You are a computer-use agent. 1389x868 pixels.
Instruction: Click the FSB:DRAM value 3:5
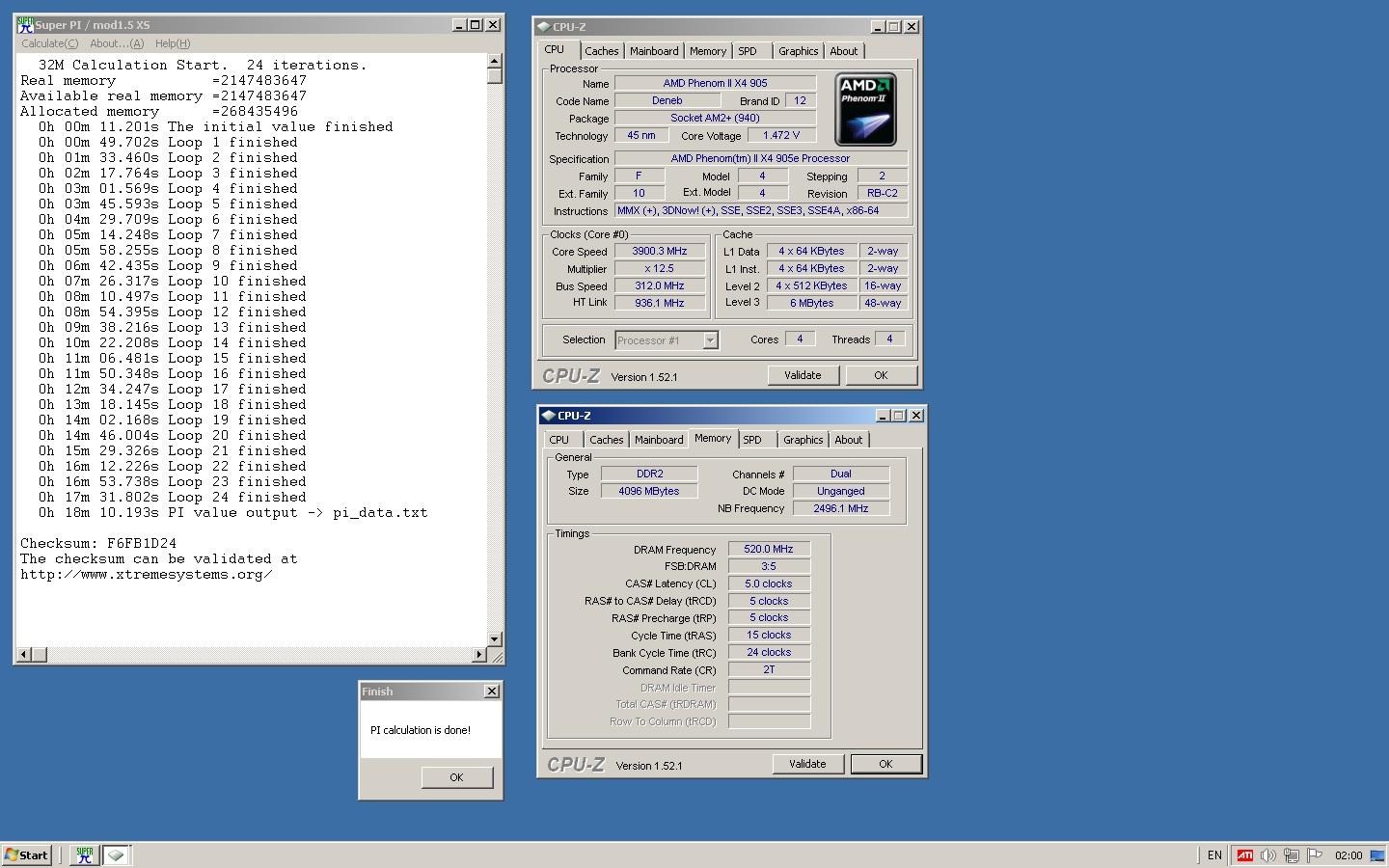tap(769, 566)
